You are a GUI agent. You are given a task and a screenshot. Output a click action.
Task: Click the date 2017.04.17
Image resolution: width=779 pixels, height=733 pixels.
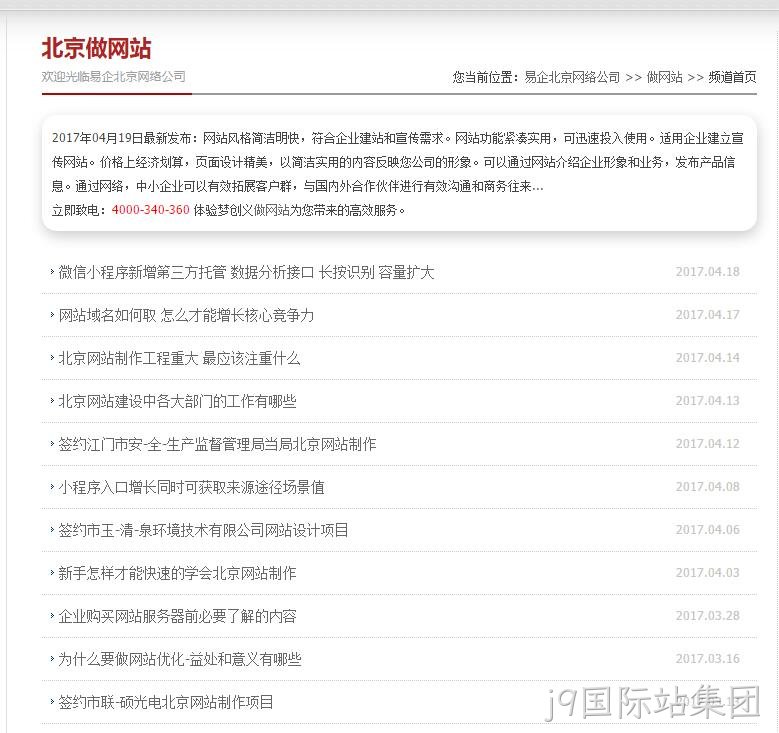[x=707, y=315]
